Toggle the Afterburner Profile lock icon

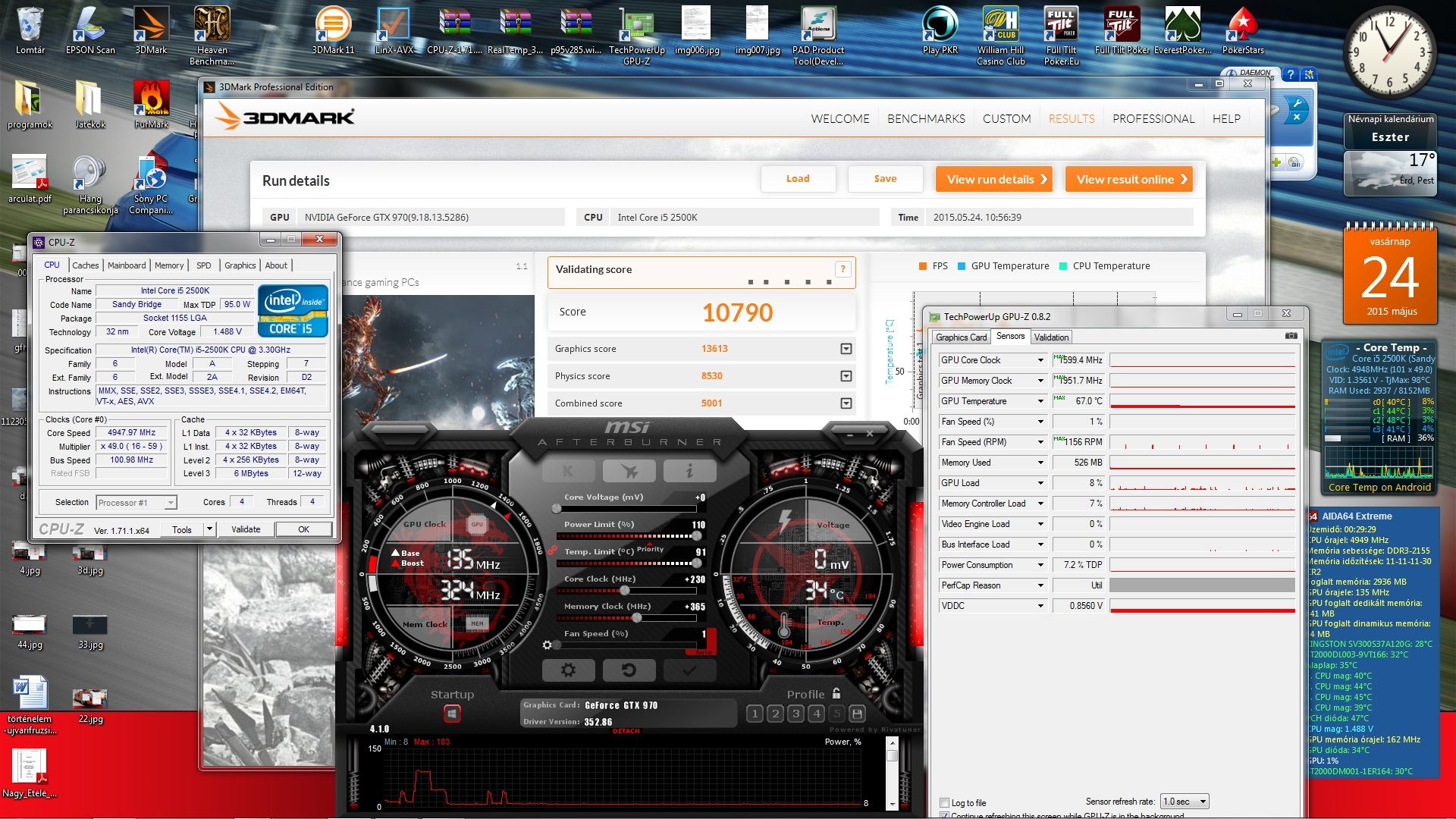point(836,693)
